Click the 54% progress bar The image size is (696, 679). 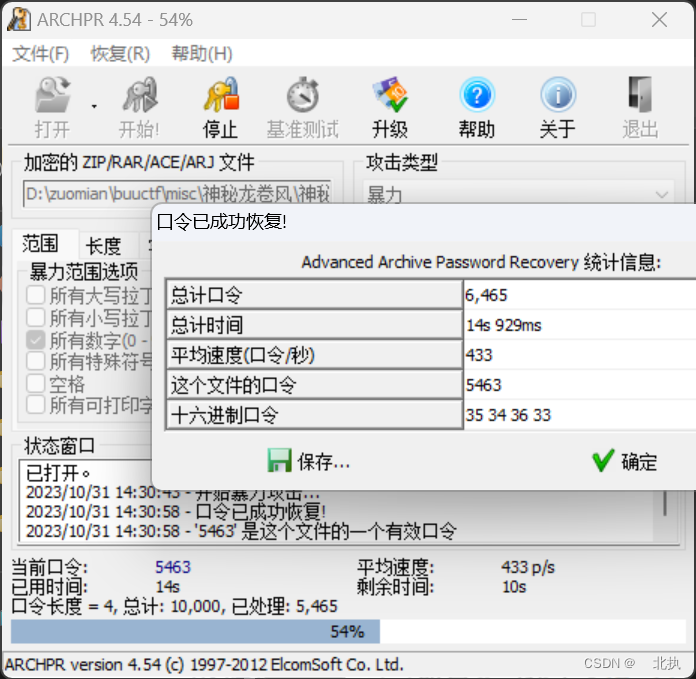[348, 631]
